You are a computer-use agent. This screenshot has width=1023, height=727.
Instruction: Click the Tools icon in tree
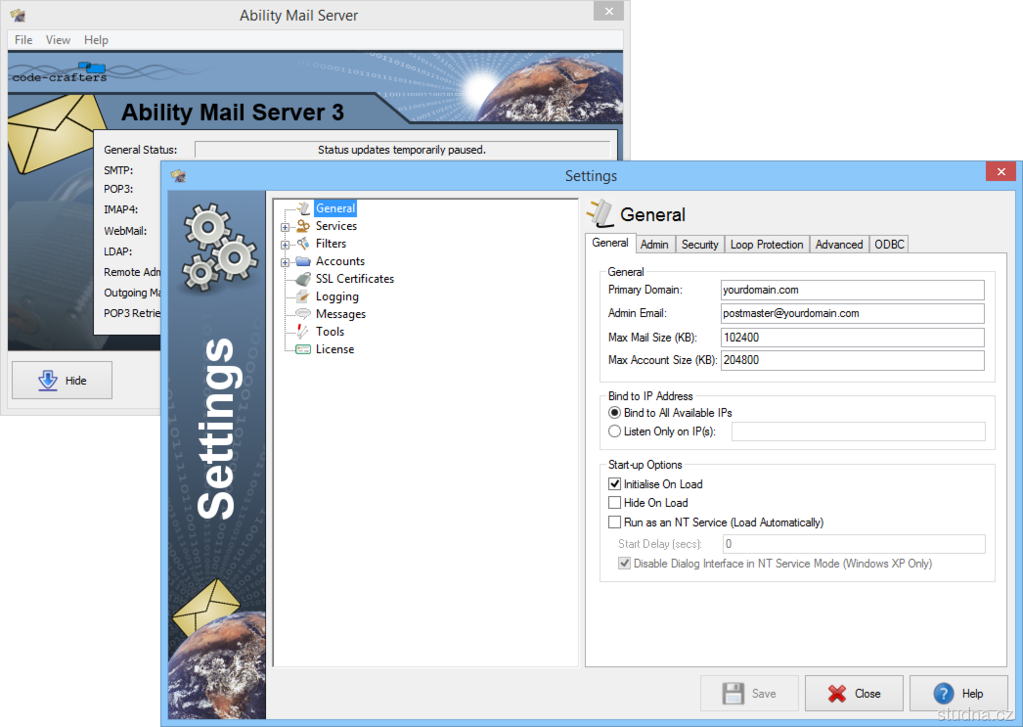pos(303,332)
